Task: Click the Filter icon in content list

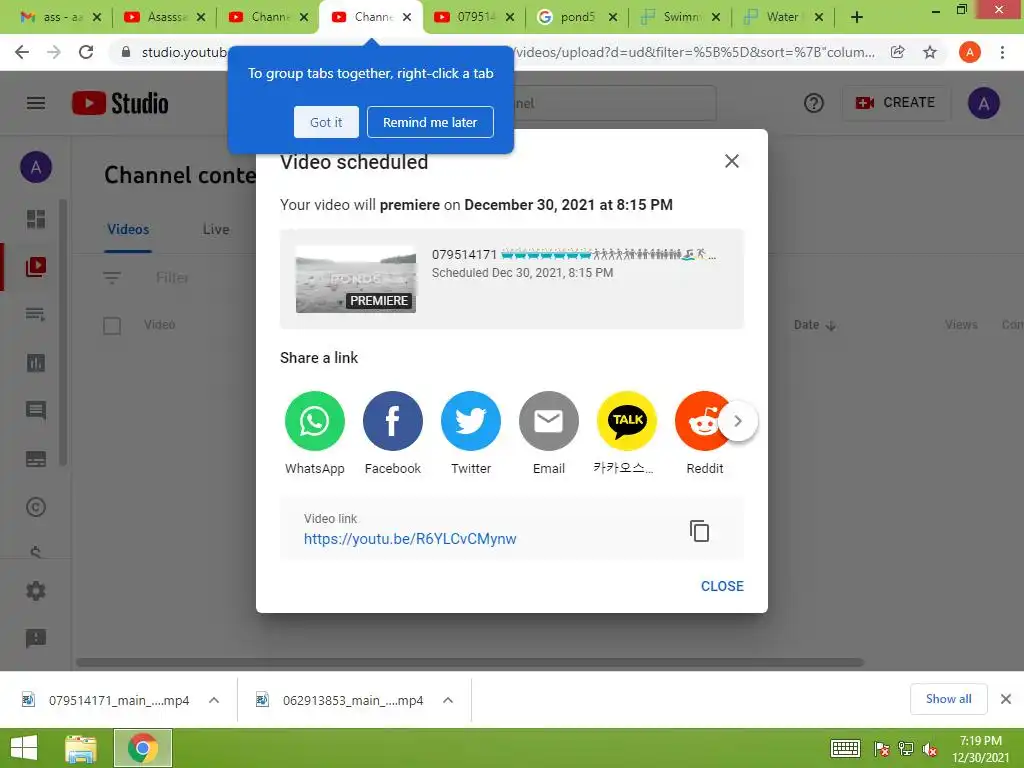Action: [112, 278]
